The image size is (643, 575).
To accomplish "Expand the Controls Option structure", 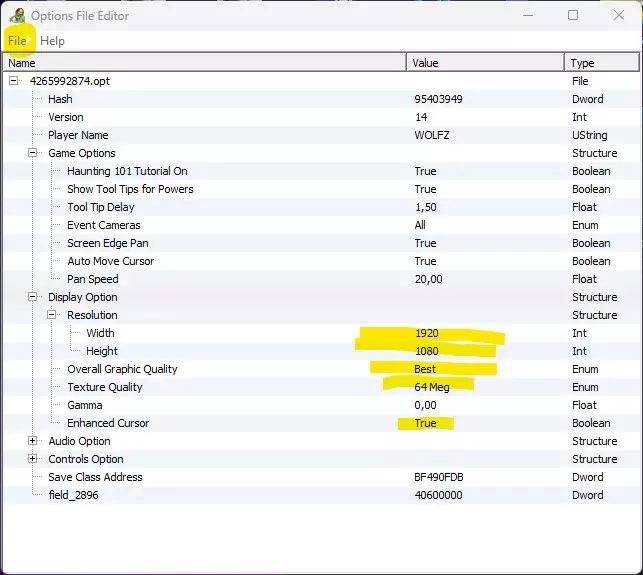I will [32, 459].
